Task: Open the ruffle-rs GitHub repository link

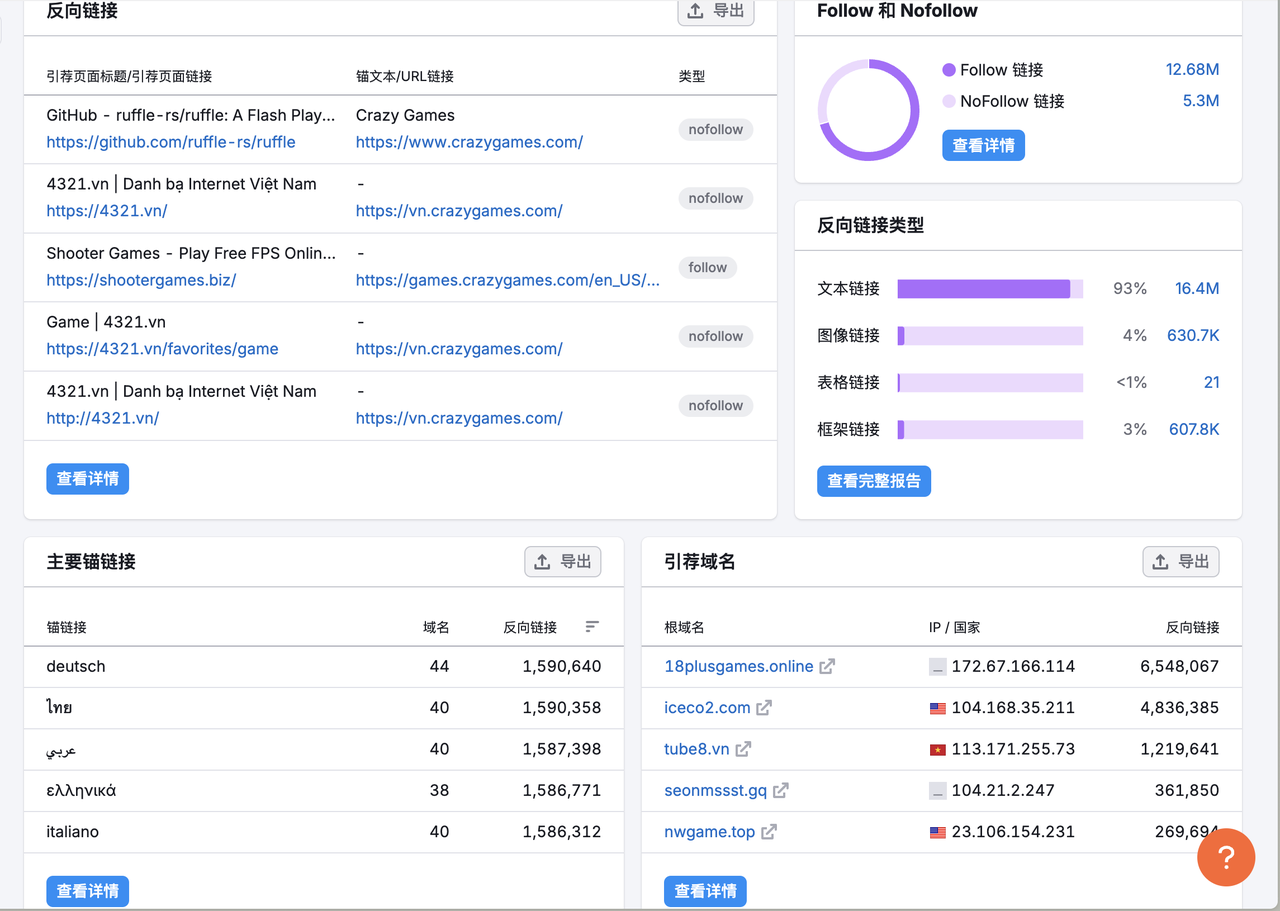Action: point(171,142)
